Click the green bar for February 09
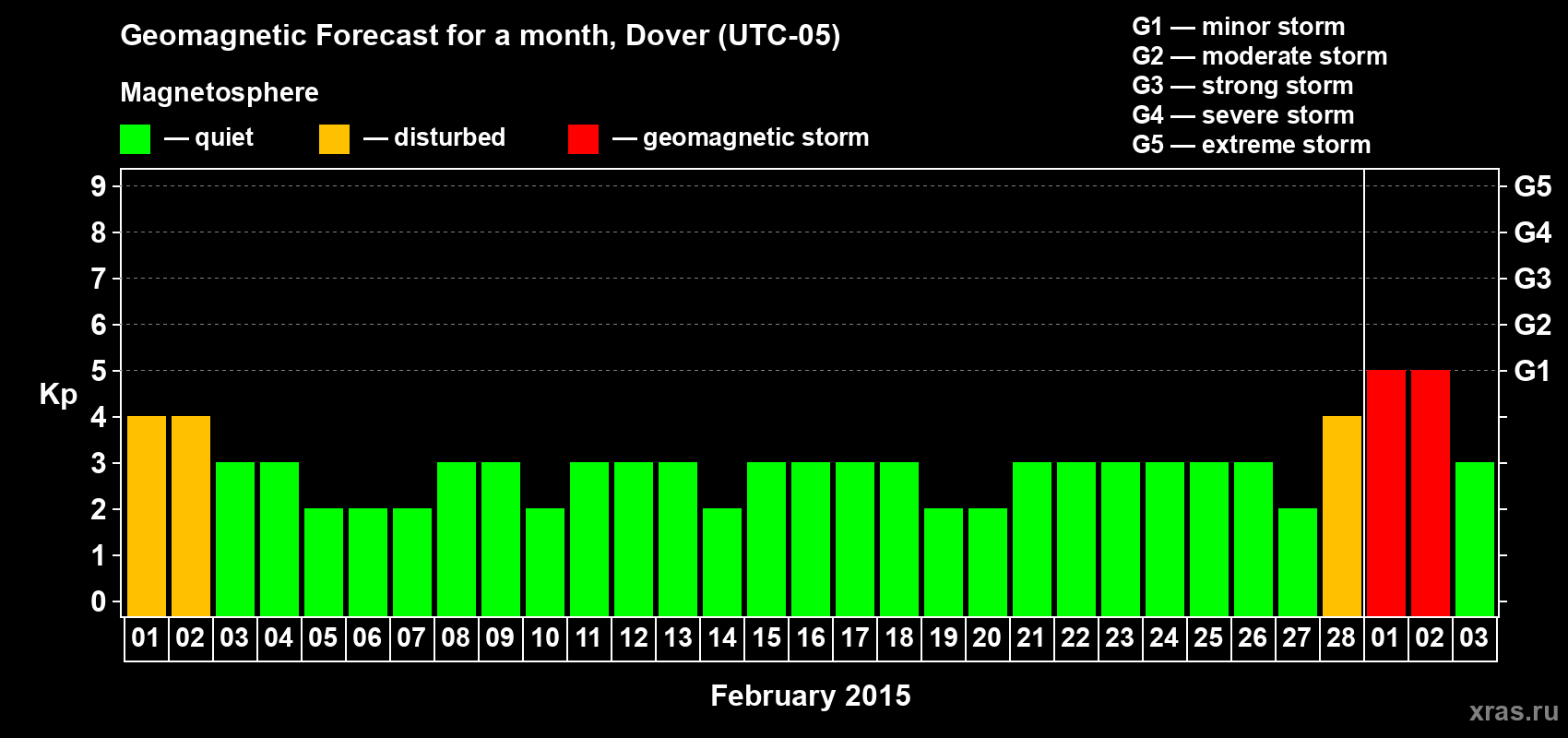1568x738 pixels. [x=501, y=540]
